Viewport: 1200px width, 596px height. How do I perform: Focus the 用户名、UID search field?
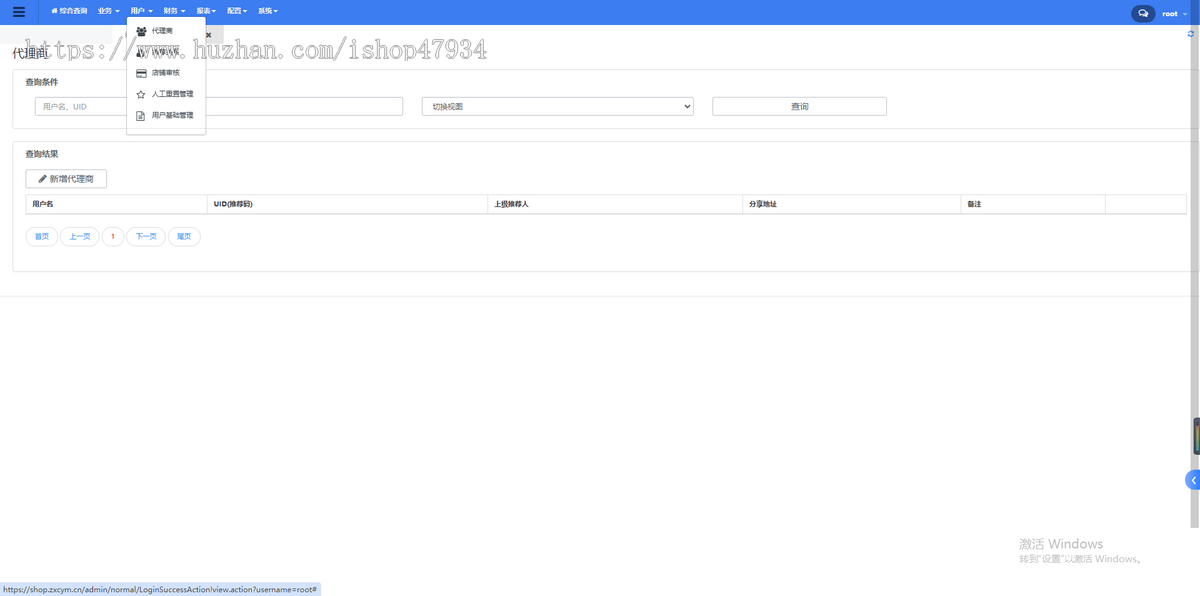tap(219, 106)
